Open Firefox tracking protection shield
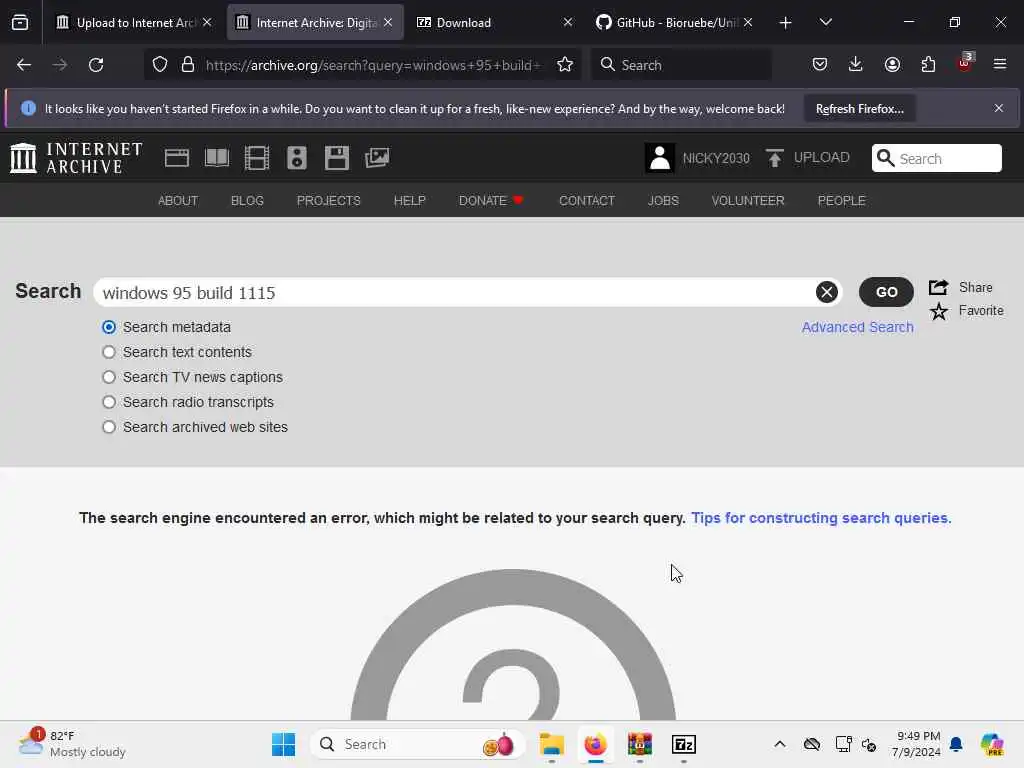Viewport: 1024px width, 768px height. coord(160,65)
